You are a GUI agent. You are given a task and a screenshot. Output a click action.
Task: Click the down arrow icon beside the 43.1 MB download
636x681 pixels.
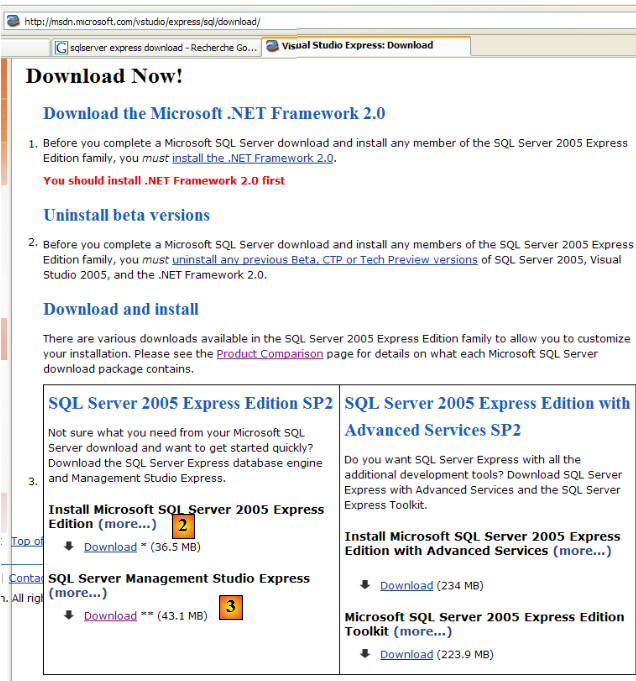click(69, 615)
